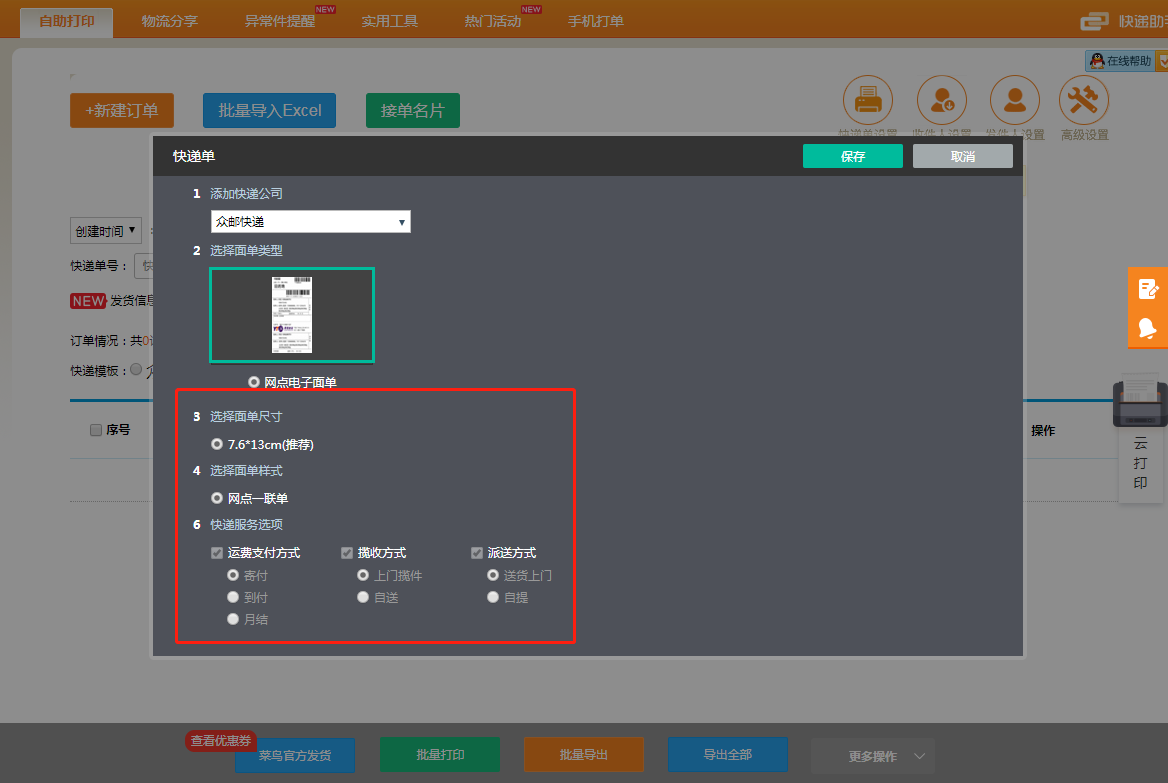Expand the 更多操作 dropdown

tap(872, 756)
